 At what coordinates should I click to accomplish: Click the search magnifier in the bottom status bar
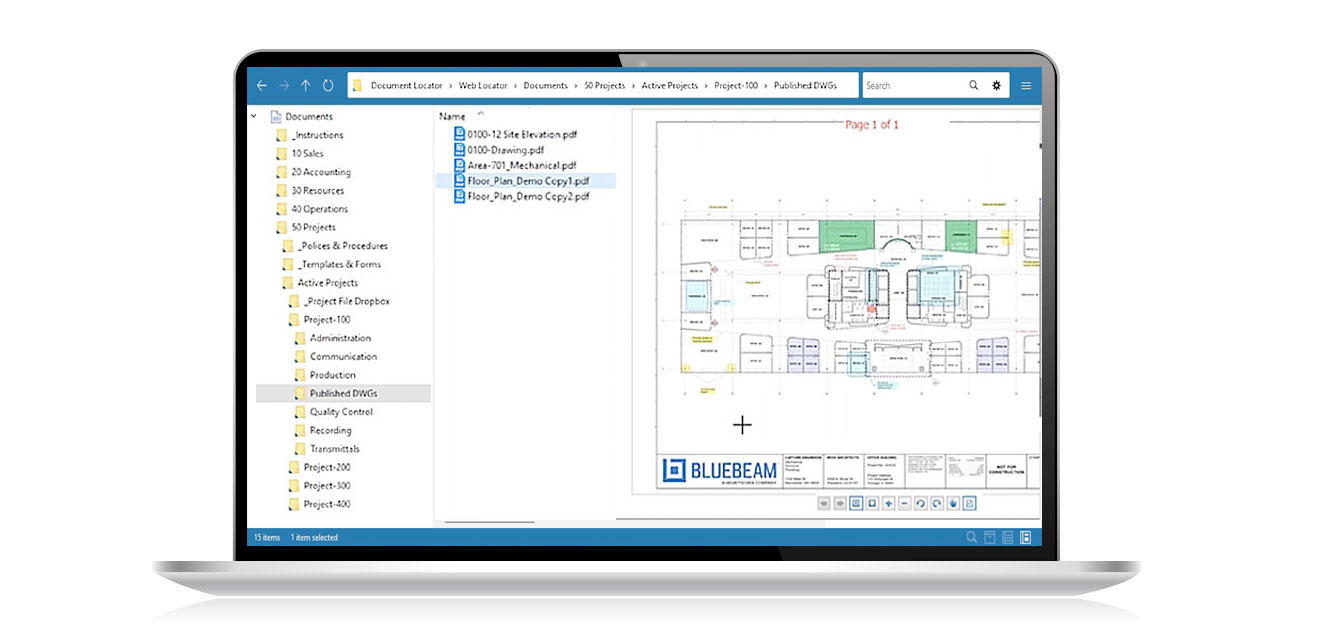click(971, 537)
